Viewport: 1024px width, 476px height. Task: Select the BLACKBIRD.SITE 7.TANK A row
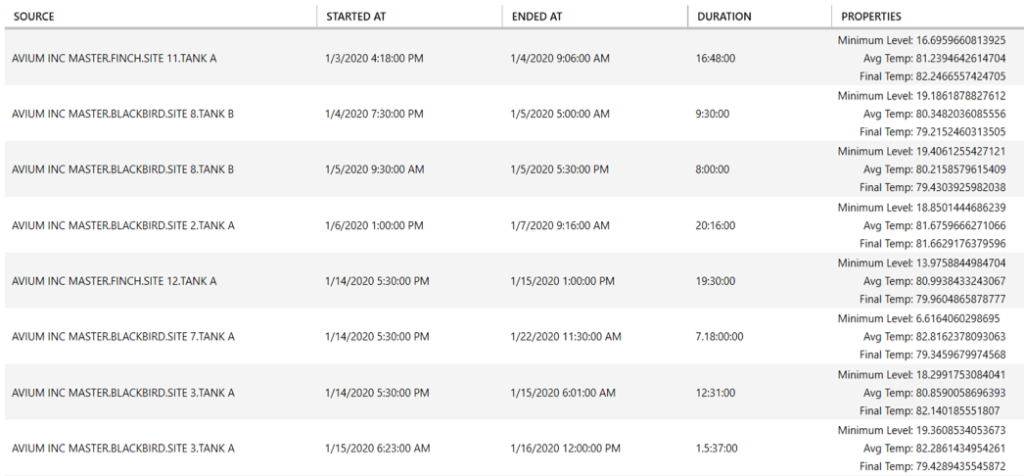[512, 337]
